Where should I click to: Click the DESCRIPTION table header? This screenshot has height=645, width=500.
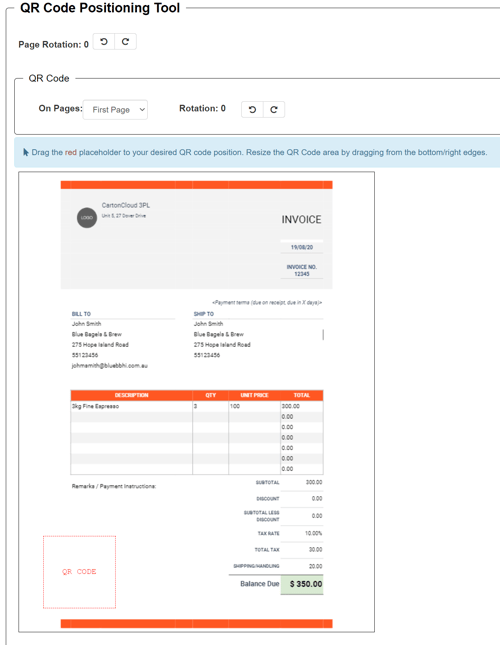(x=132, y=395)
